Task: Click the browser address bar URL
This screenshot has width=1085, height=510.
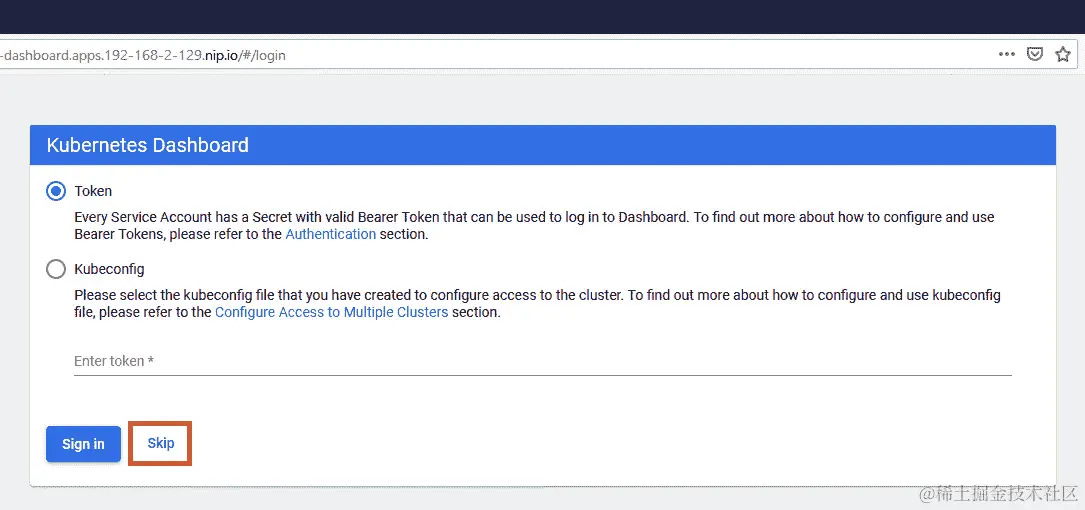Action: coord(143,55)
